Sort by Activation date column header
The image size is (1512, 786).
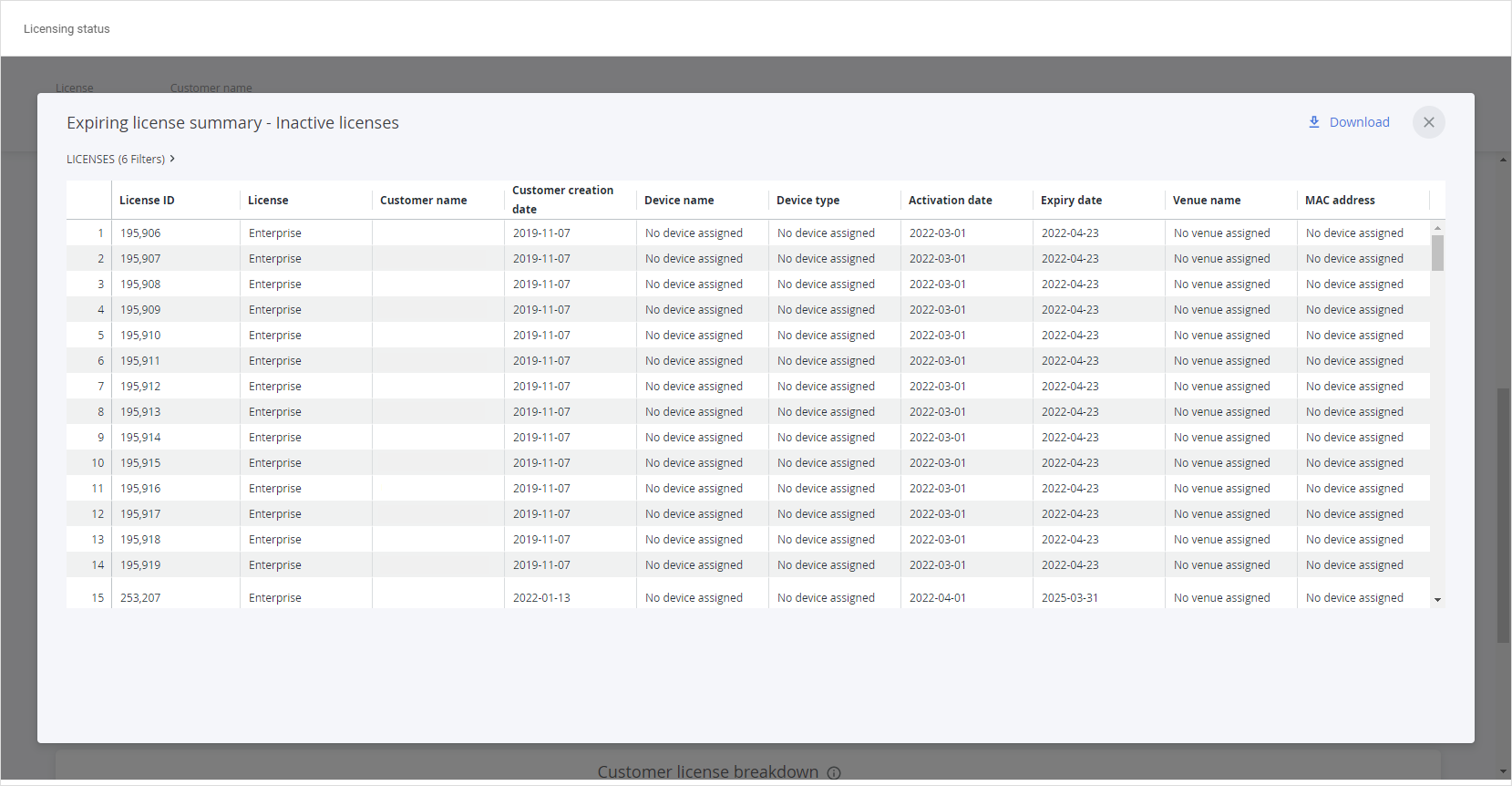[950, 200]
